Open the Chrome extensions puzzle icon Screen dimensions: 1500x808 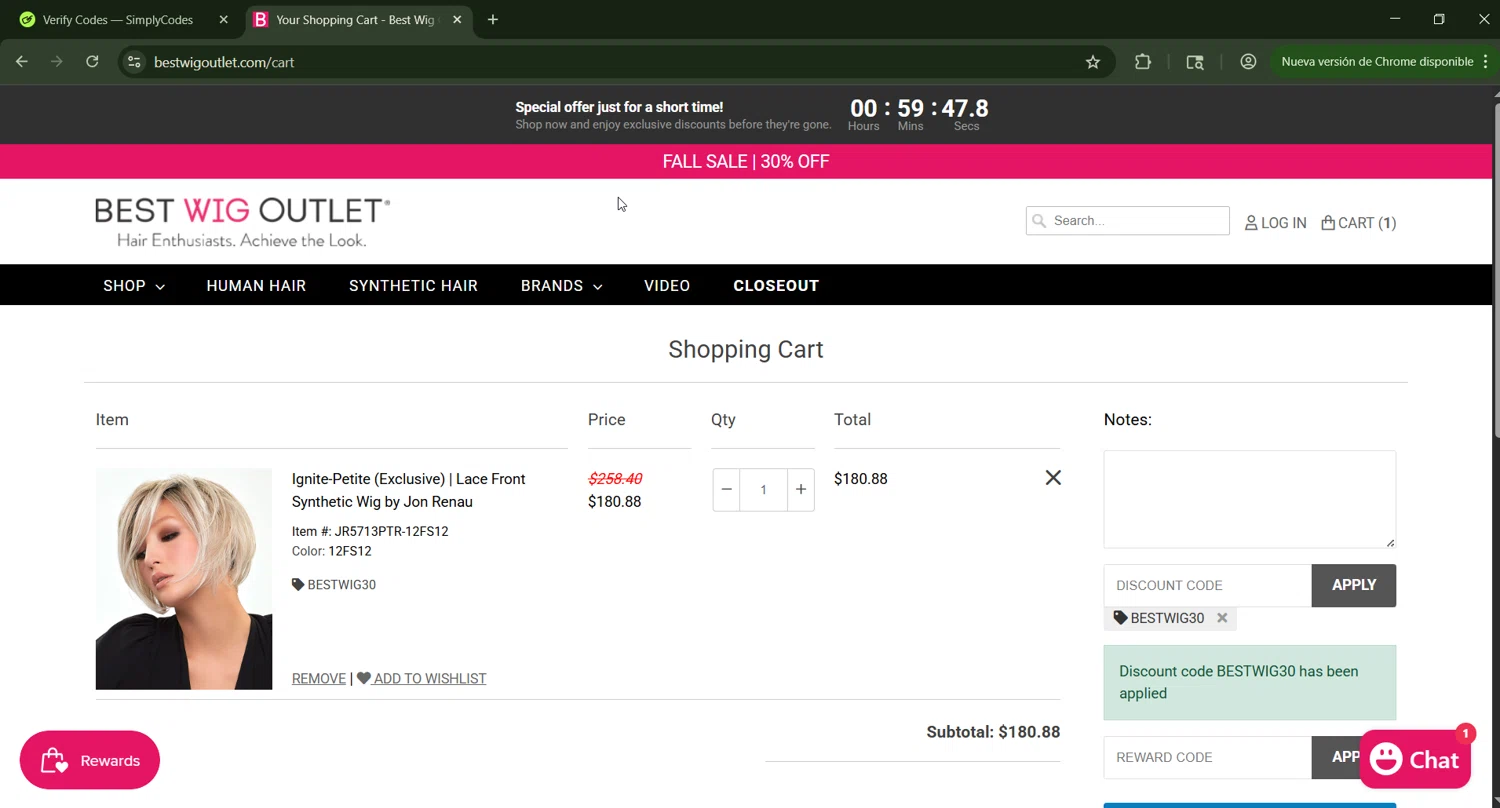click(x=1143, y=62)
